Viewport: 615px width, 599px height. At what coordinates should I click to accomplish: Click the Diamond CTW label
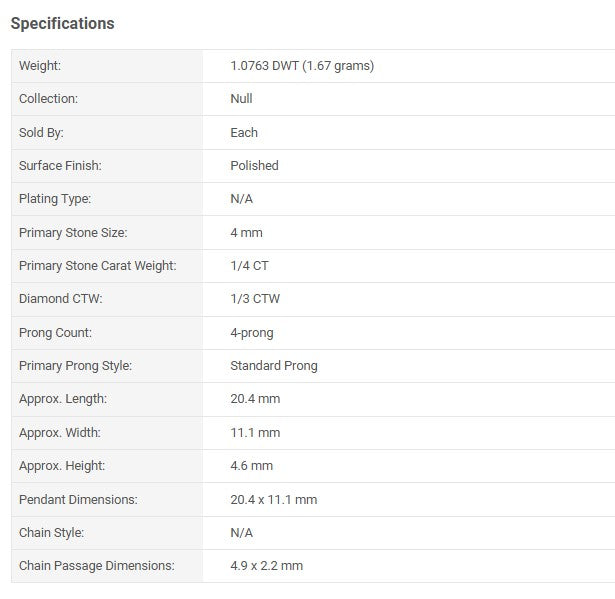click(61, 299)
